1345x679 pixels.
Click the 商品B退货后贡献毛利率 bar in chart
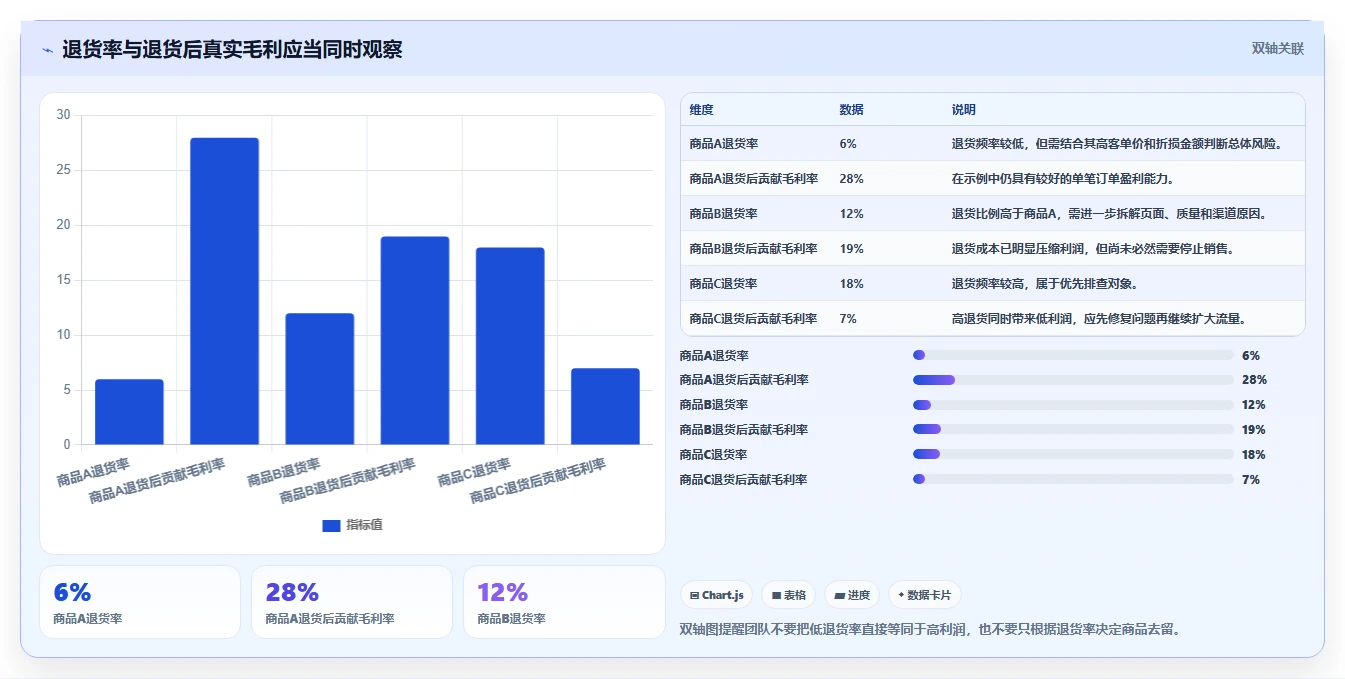415,341
